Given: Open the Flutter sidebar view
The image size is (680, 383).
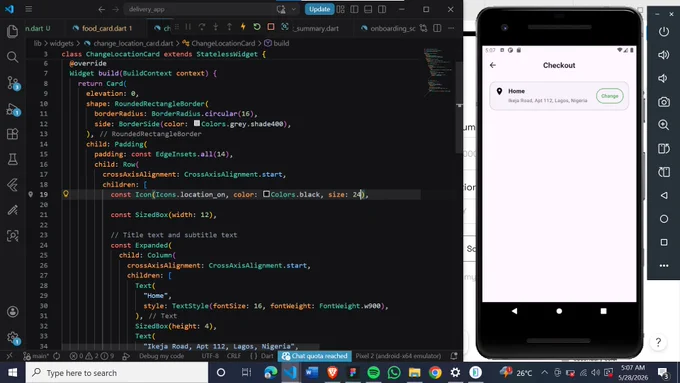Looking at the screenshot, I should pos(12,185).
